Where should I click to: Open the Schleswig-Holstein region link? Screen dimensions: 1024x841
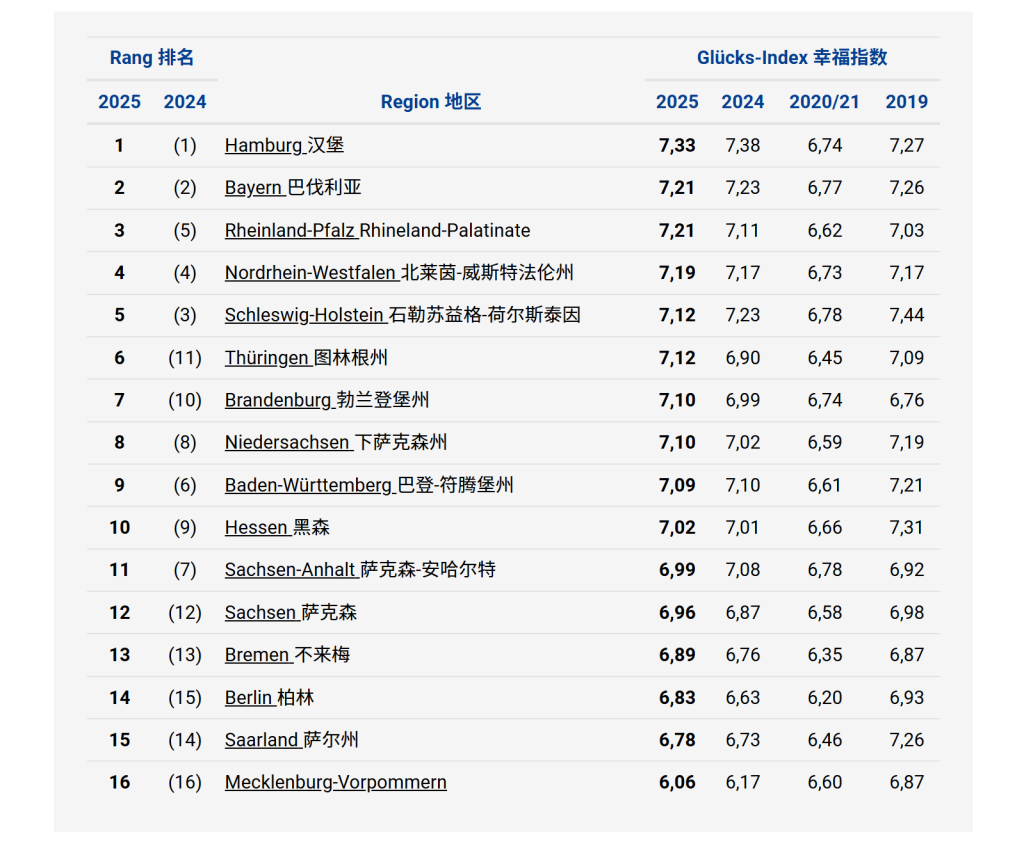coord(305,315)
